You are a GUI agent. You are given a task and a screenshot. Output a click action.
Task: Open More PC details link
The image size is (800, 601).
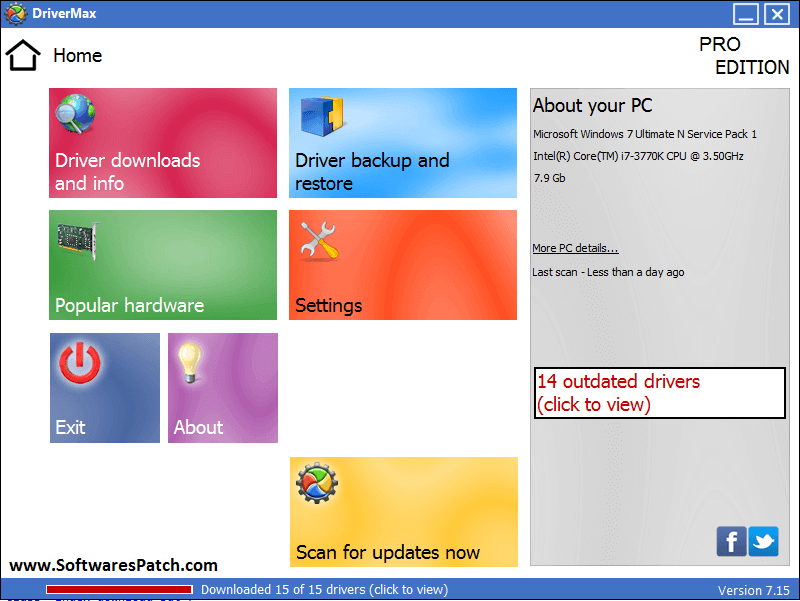click(x=575, y=248)
